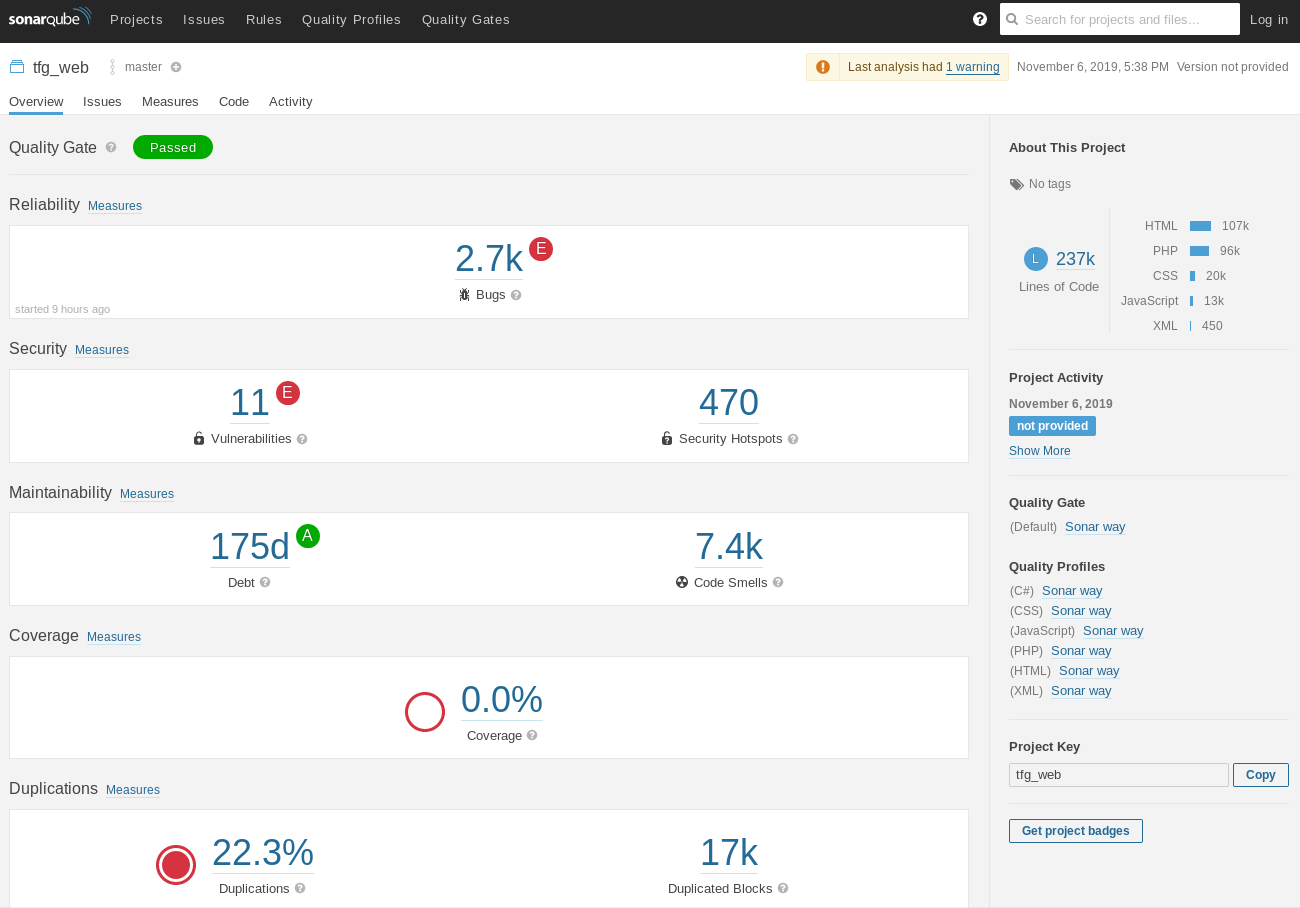Click Get project badges button

[x=1076, y=831]
